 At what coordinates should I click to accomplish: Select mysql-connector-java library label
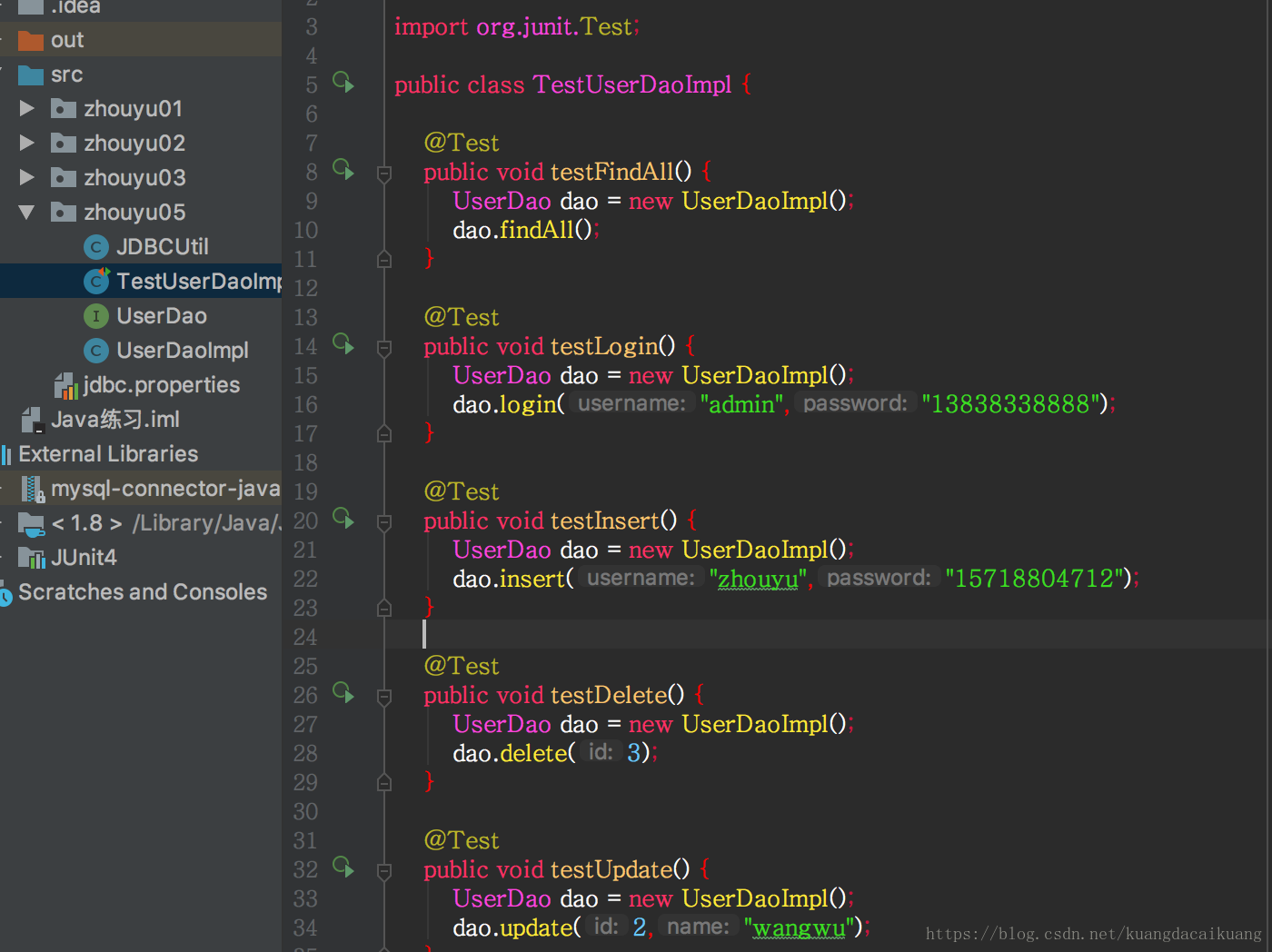pos(165,489)
